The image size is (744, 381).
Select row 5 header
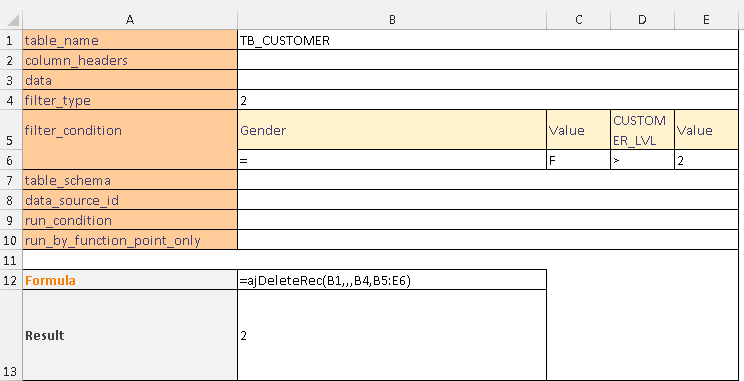(11, 130)
